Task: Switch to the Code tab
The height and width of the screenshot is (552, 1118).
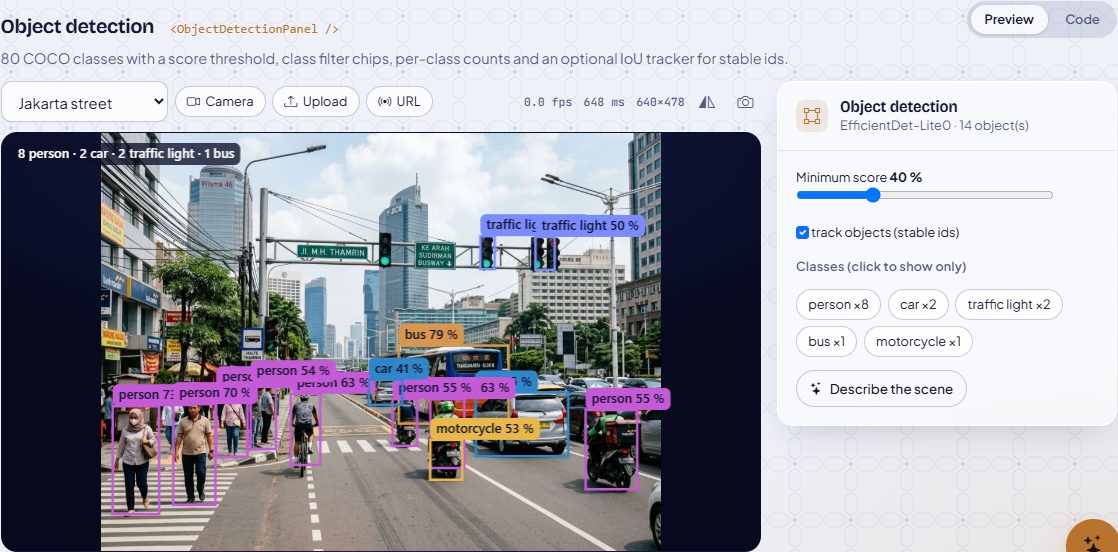Action: tap(1082, 19)
